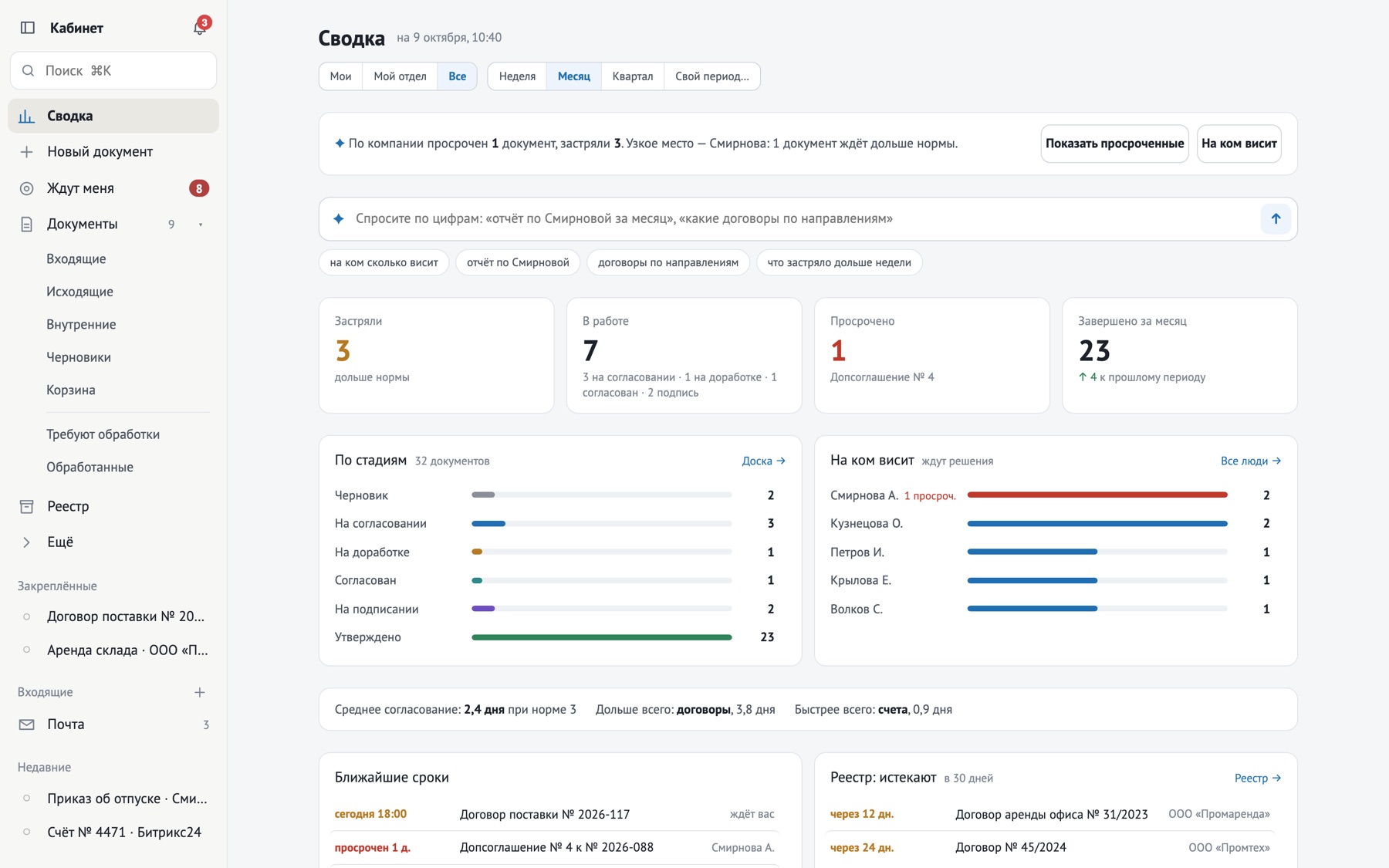Click the Документы page icon
The width and height of the screenshot is (1389, 868).
(x=27, y=225)
